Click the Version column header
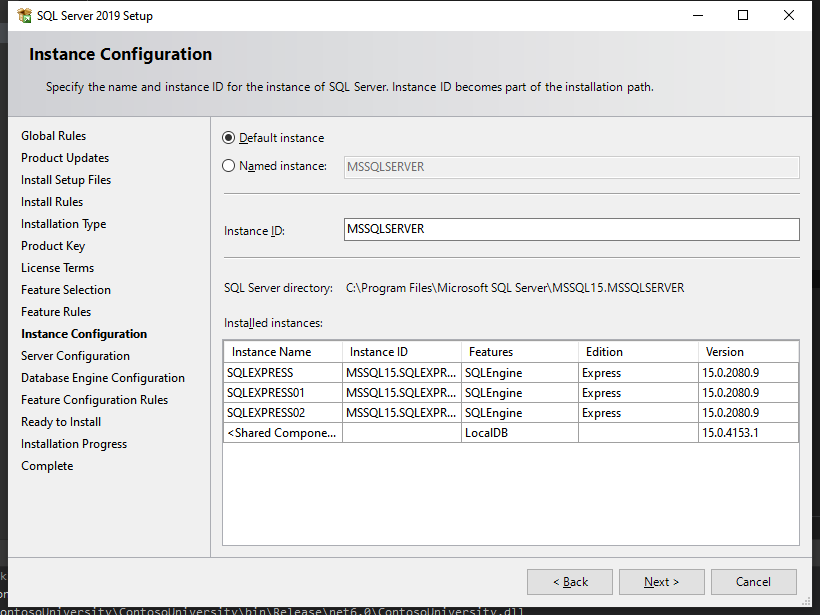Image resolution: width=820 pixels, height=615 pixels. [747, 352]
